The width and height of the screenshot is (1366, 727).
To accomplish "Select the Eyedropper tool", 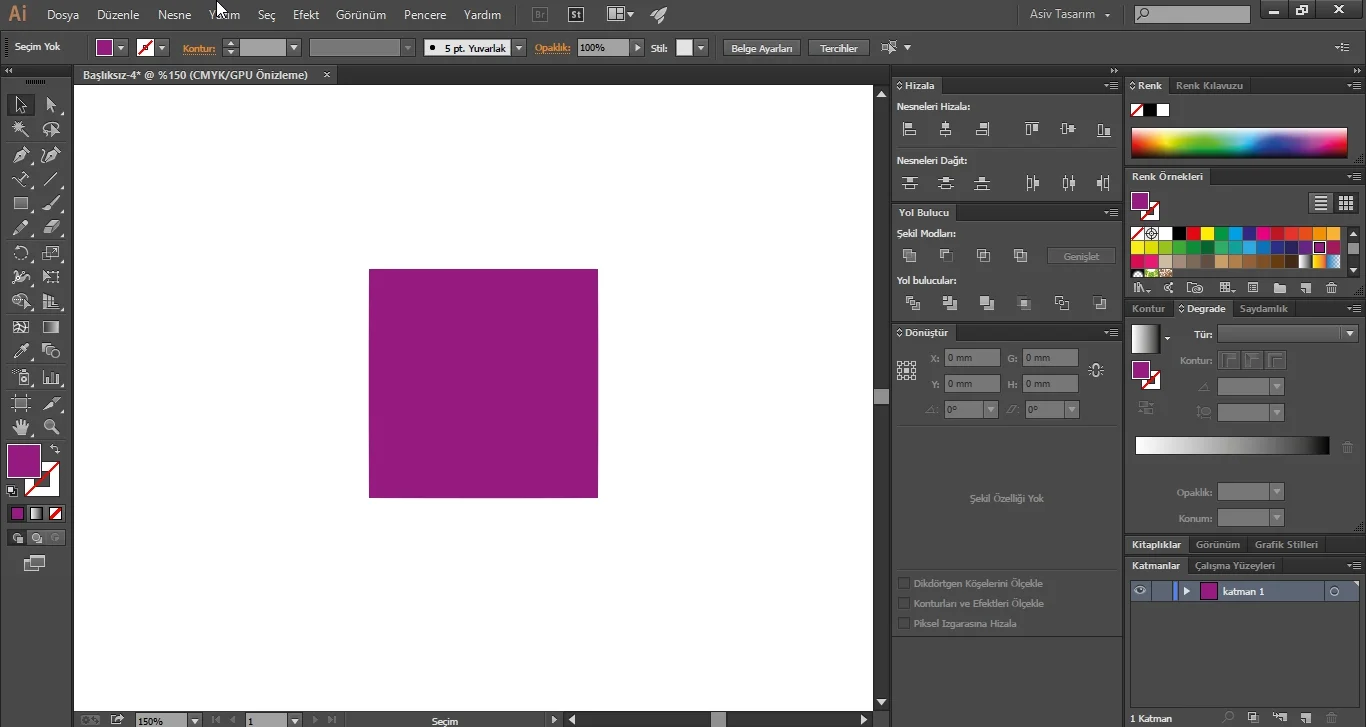I will tap(20, 351).
